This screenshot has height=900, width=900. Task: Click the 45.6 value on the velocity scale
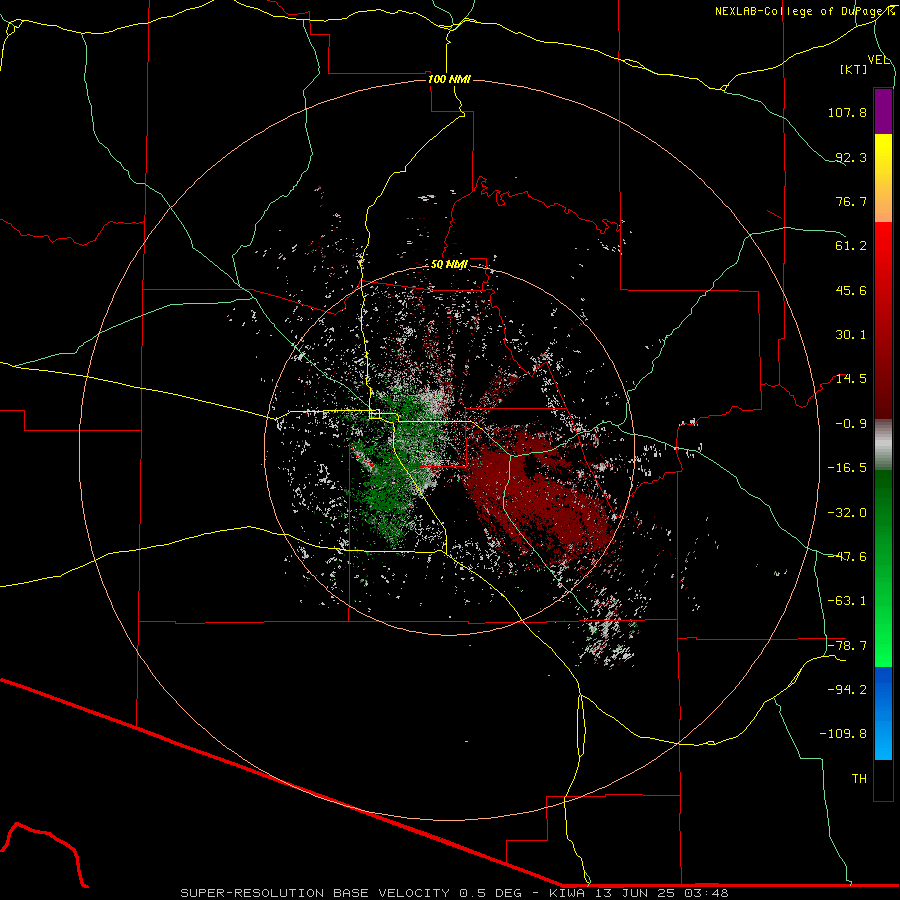coord(851,290)
